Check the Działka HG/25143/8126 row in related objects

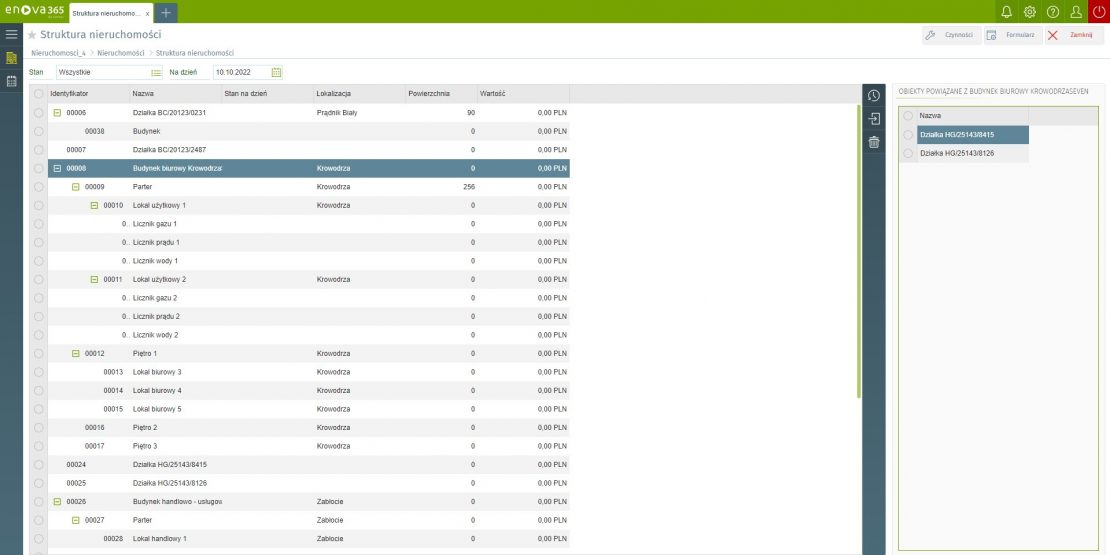[908, 153]
